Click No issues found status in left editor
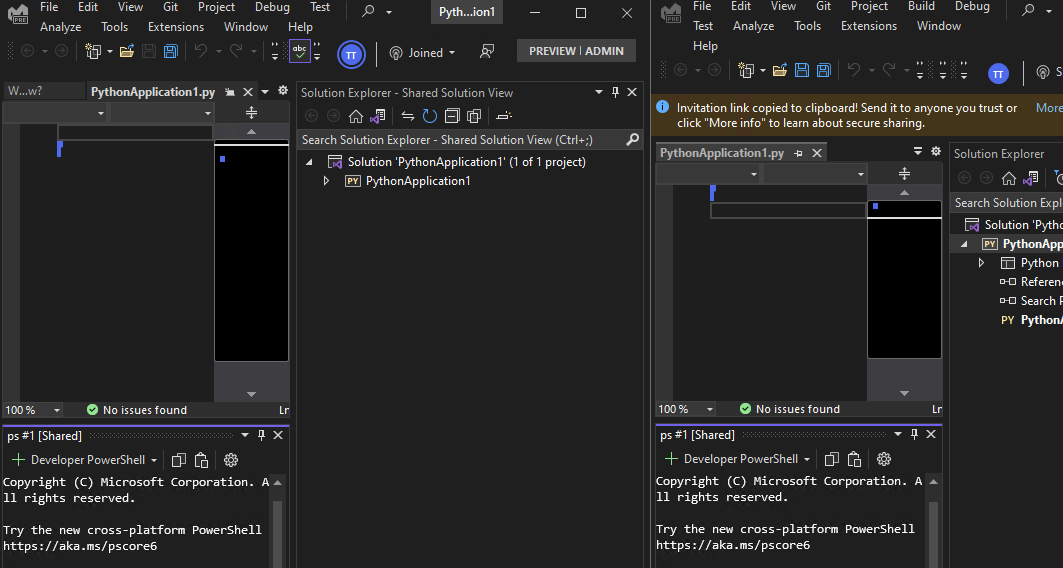Viewport: 1063px width, 568px height. [137, 410]
